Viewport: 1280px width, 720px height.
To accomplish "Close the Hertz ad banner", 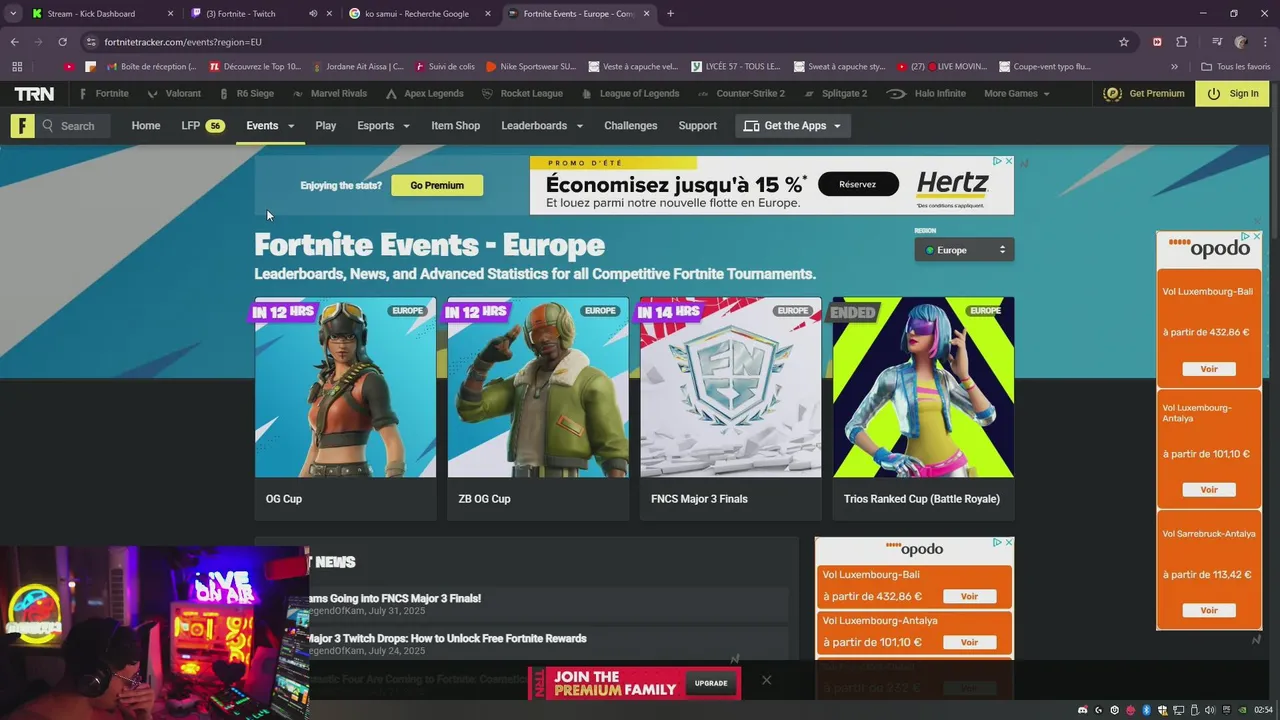I will pyautogui.click(x=1008, y=161).
